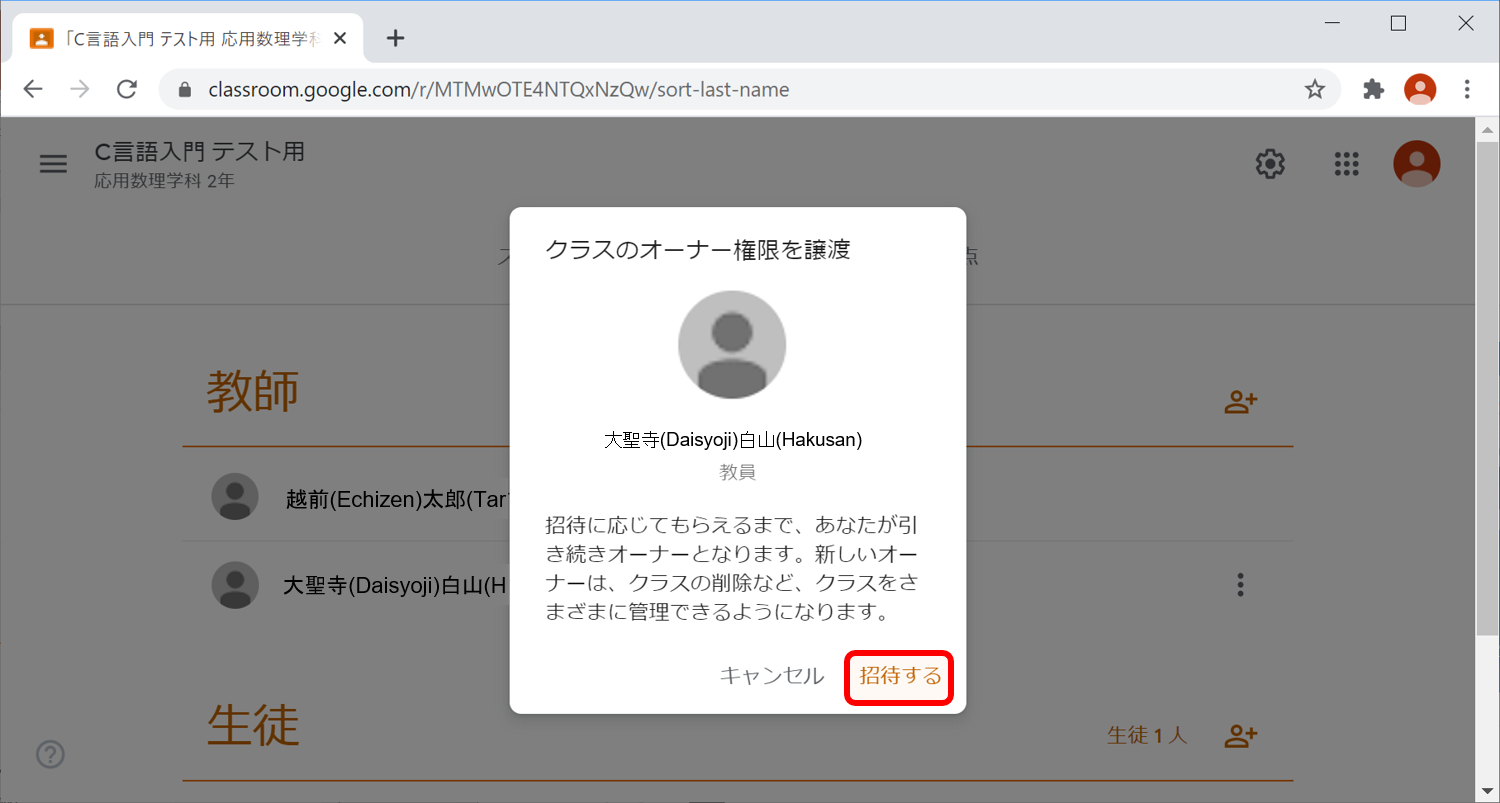Click 教師 section heading

[x=253, y=391]
